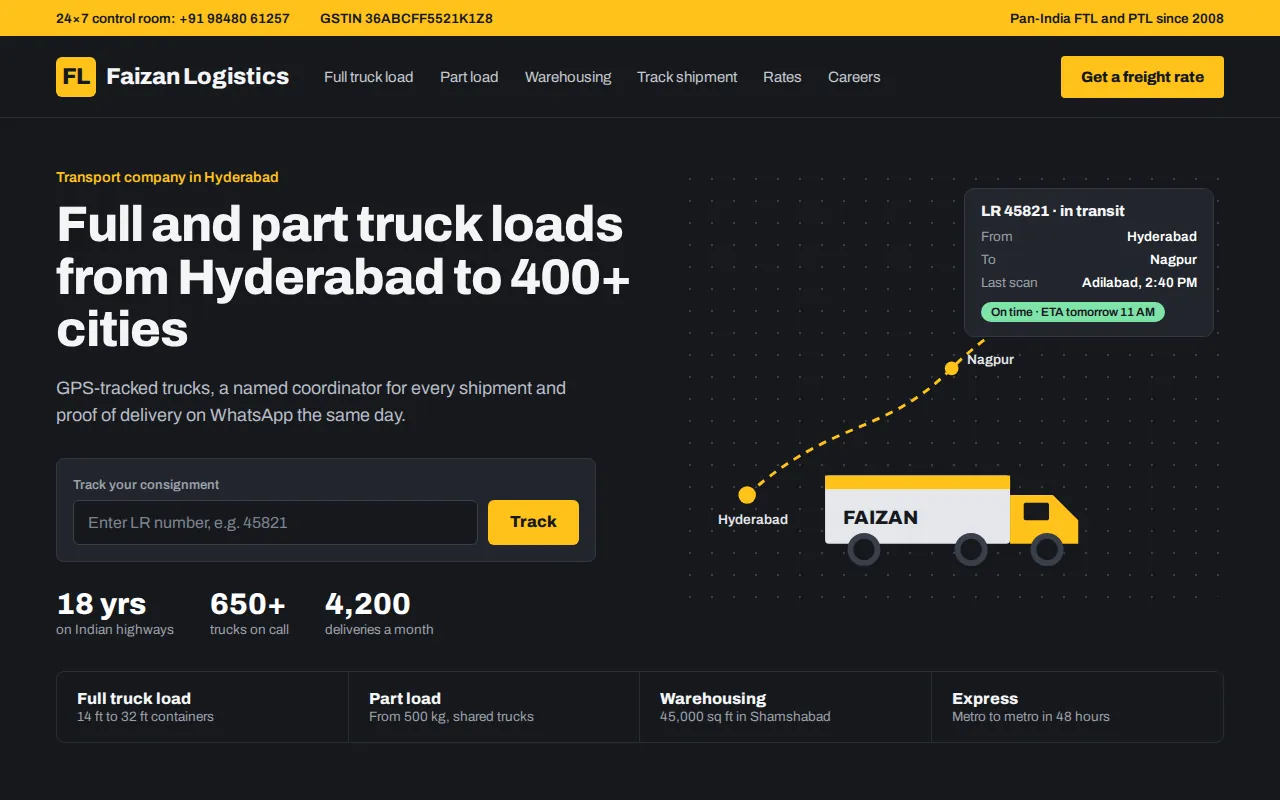This screenshot has height=800, width=1280.
Task: Click the Nagpur label beside the route dot
Action: pyautogui.click(x=990, y=359)
